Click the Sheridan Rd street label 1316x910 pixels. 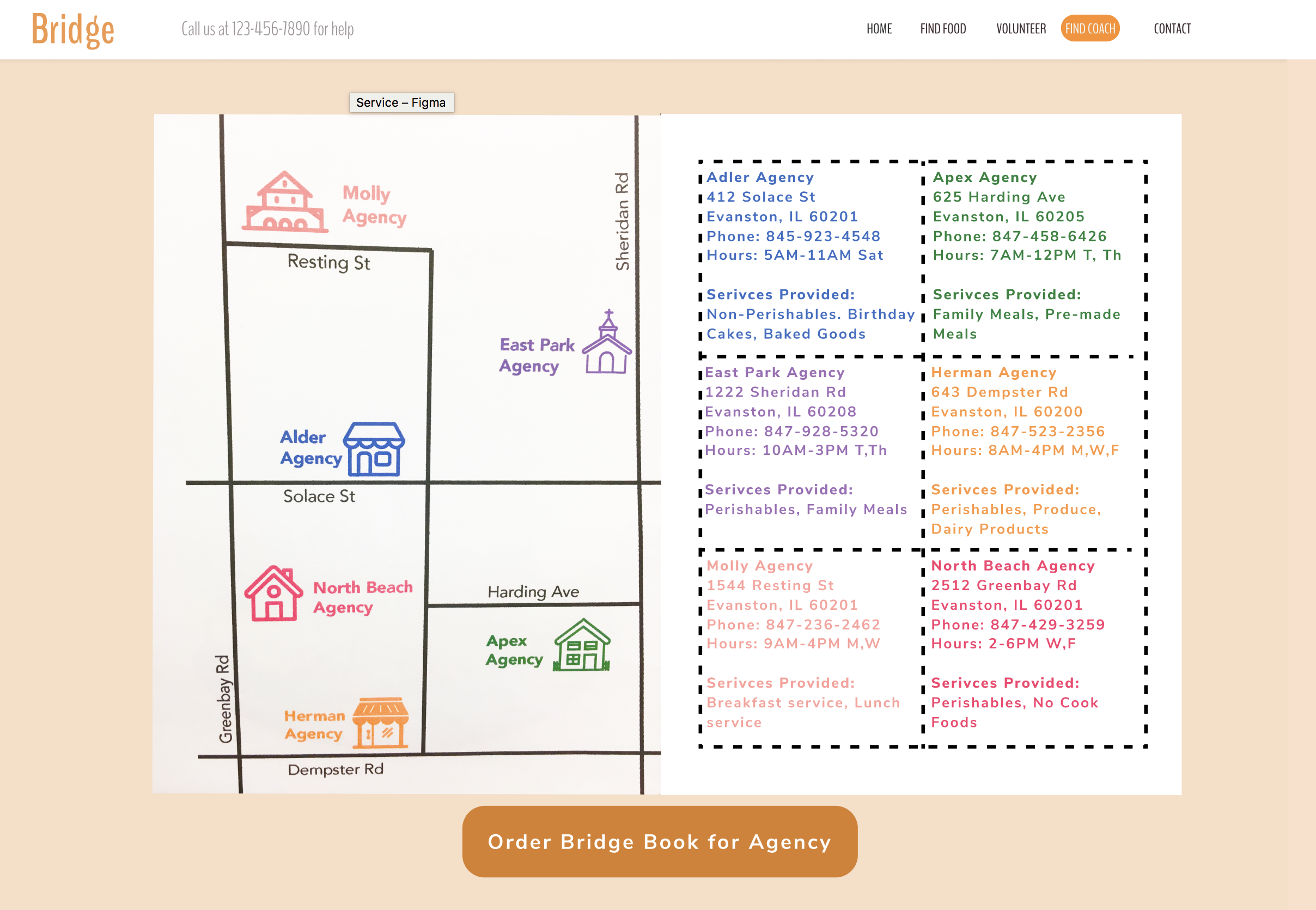point(622,221)
